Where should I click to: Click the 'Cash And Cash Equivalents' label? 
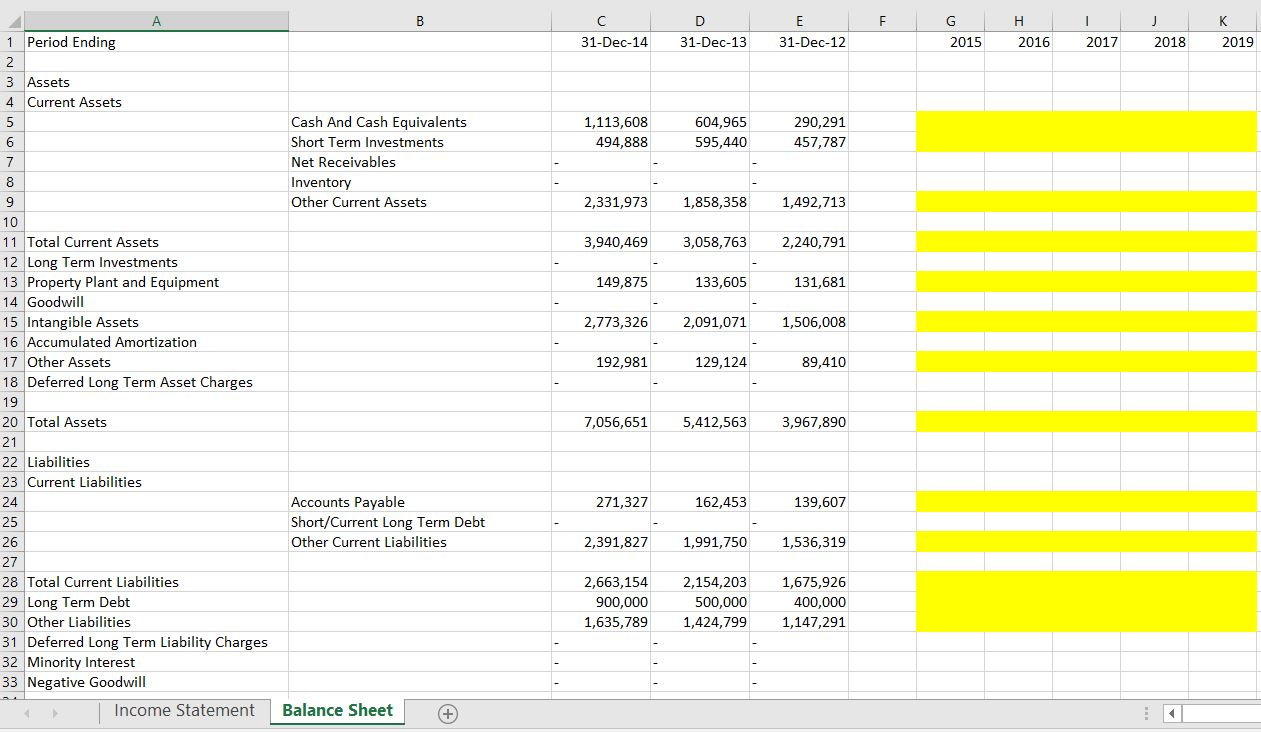click(379, 122)
